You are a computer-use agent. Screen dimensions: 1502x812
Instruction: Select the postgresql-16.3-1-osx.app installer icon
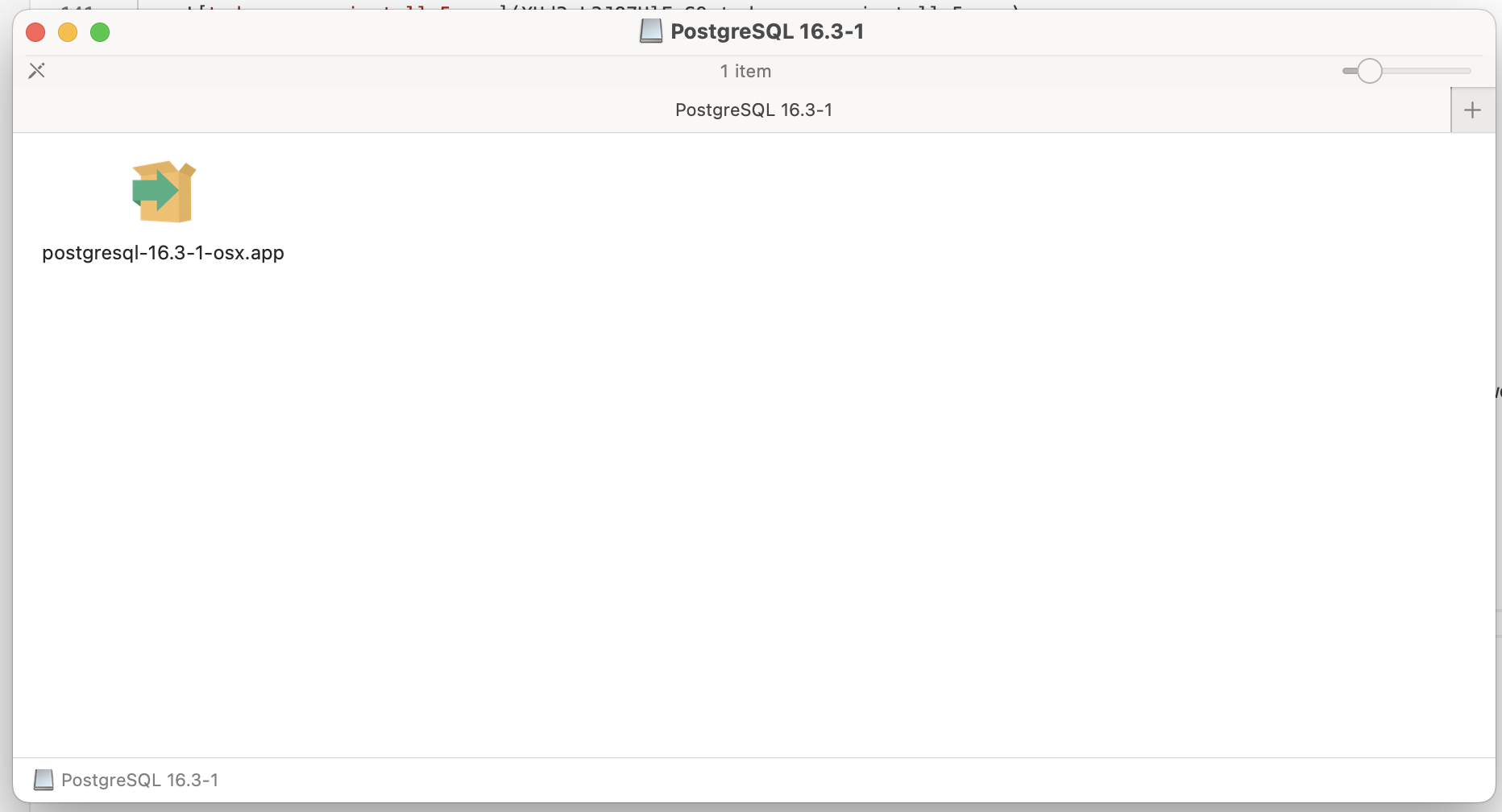point(164,192)
